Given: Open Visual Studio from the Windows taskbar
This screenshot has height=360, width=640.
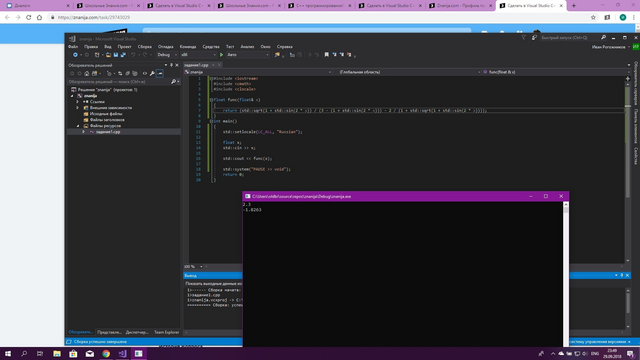Looking at the screenshot, I should [x=122, y=353].
